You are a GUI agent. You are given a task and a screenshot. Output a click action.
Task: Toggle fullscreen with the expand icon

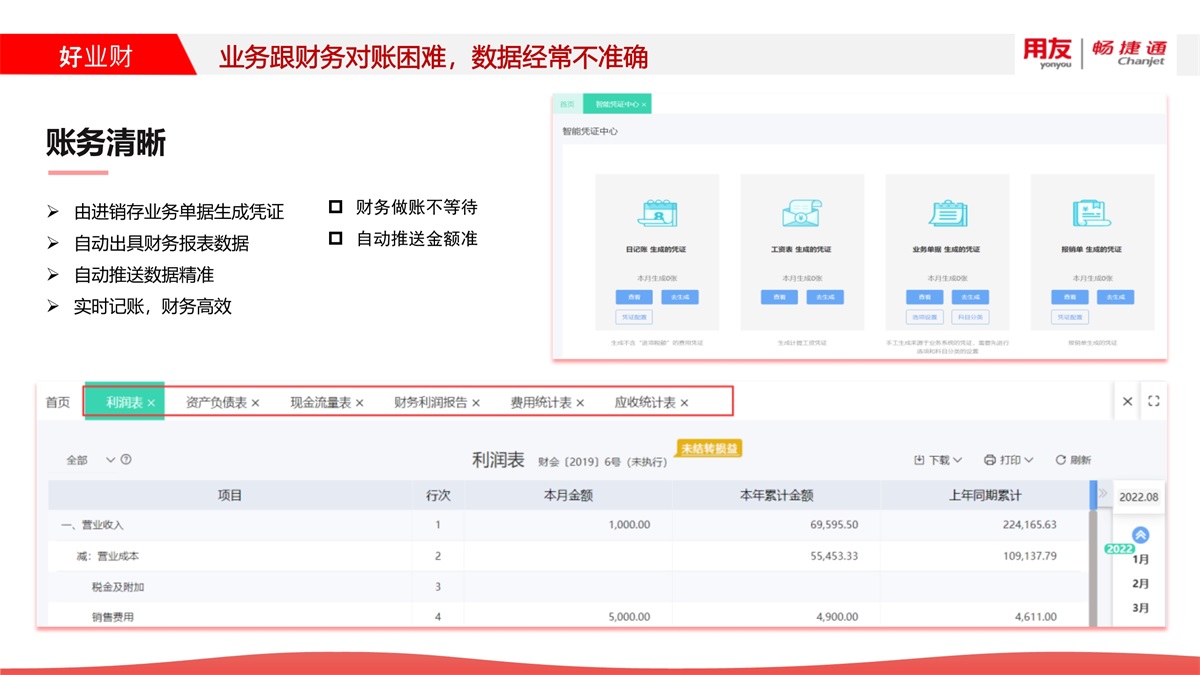[x=1153, y=401]
